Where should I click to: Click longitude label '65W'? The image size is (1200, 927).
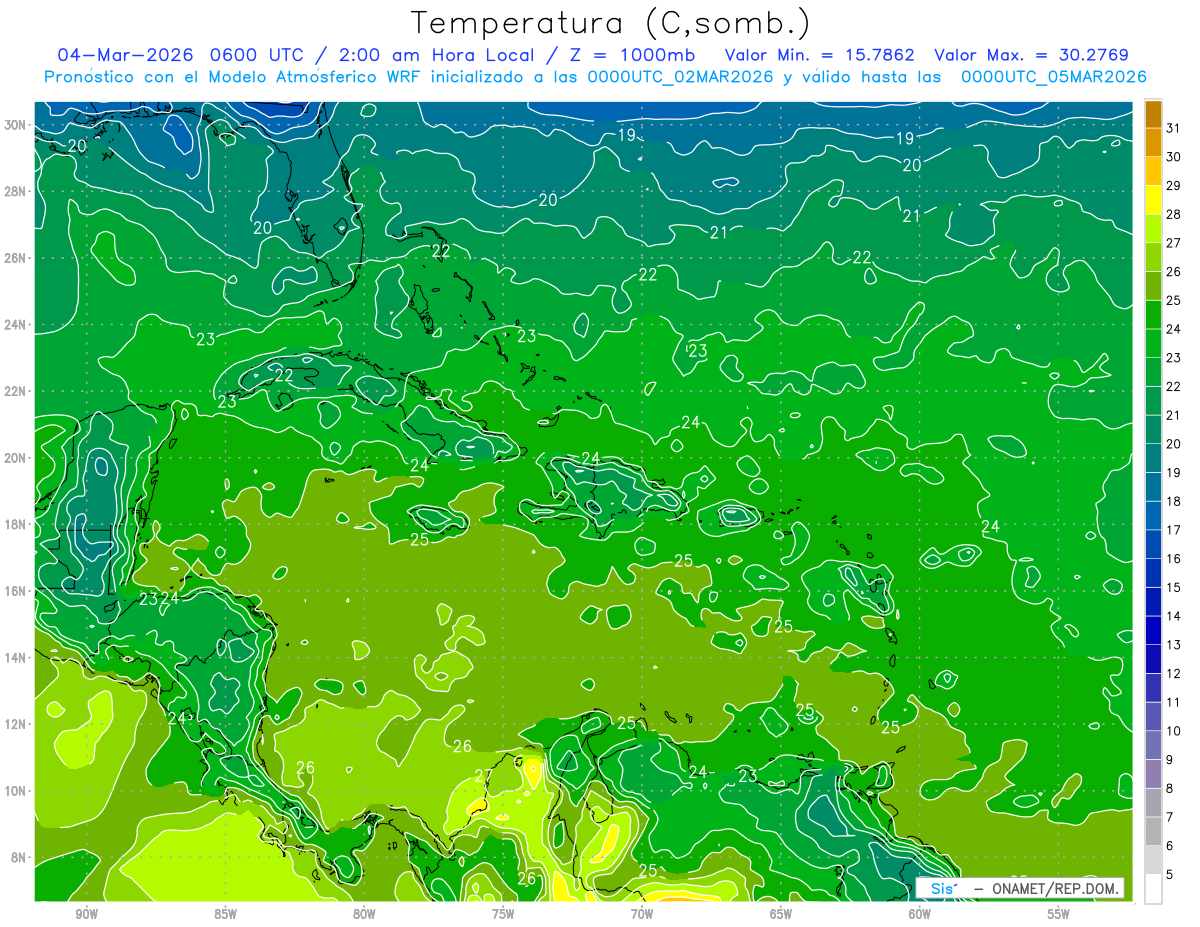click(781, 914)
